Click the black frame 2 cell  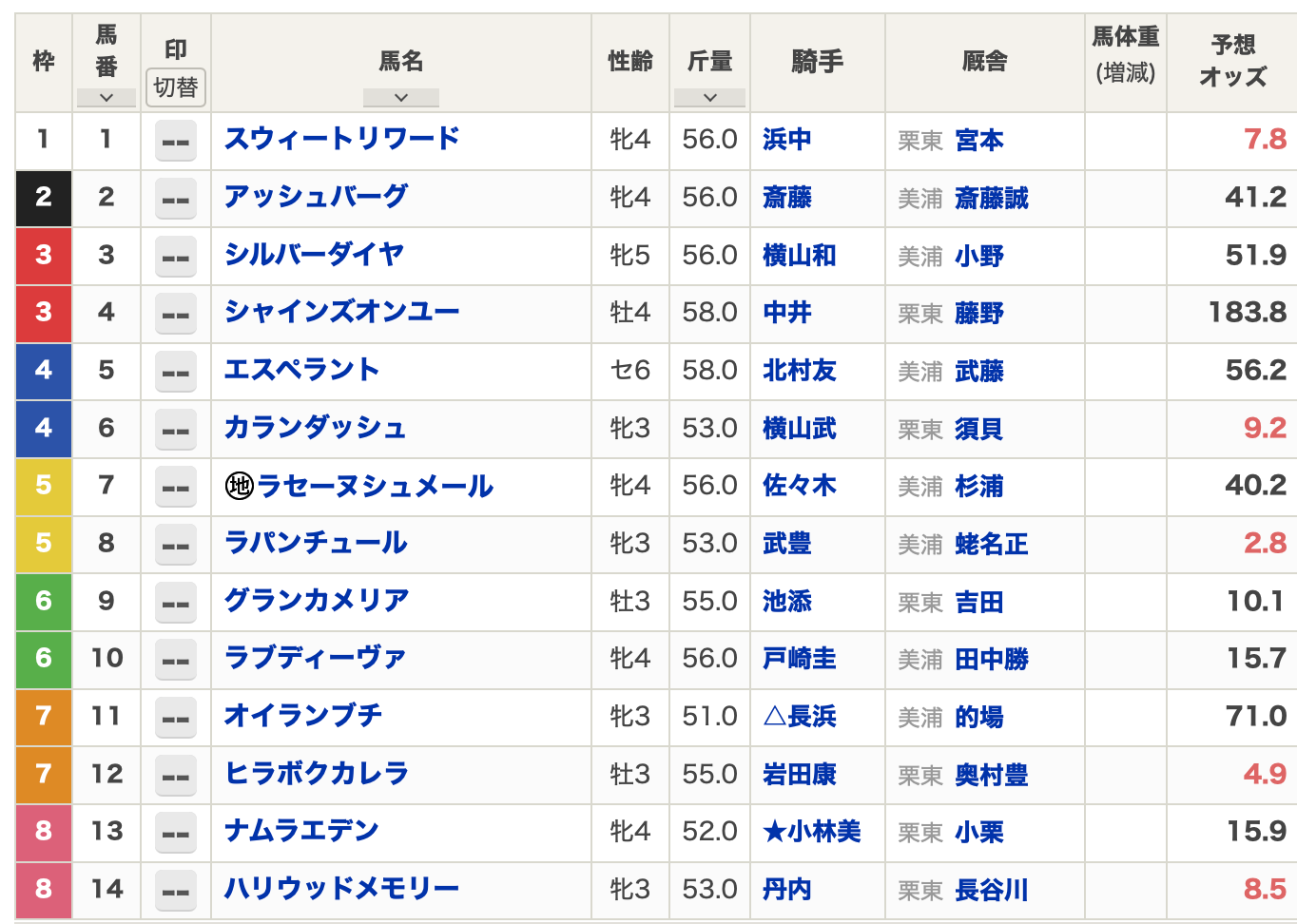pyautogui.click(x=44, y=198)
